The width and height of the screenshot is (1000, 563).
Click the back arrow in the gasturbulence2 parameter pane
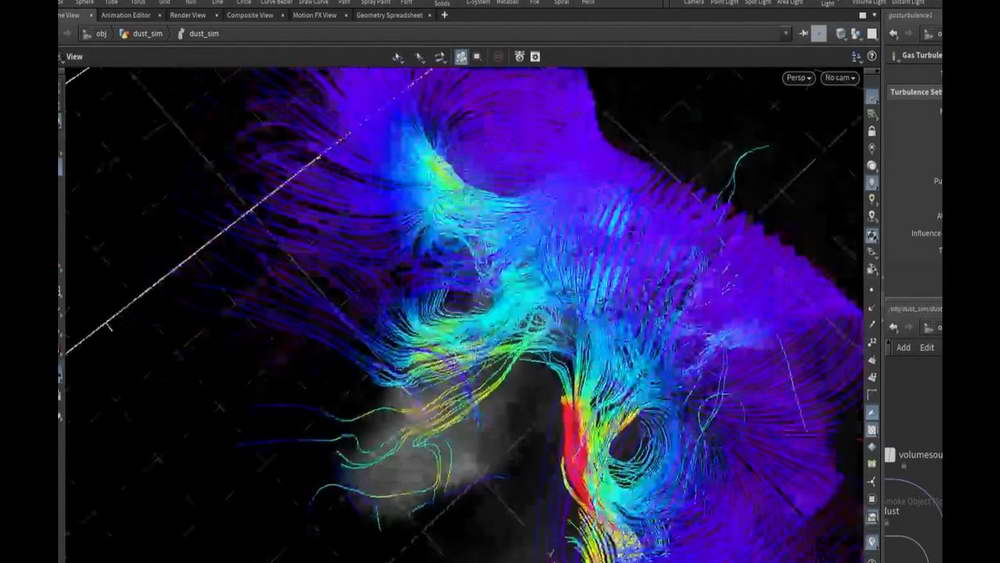click(x=893, y=34)
